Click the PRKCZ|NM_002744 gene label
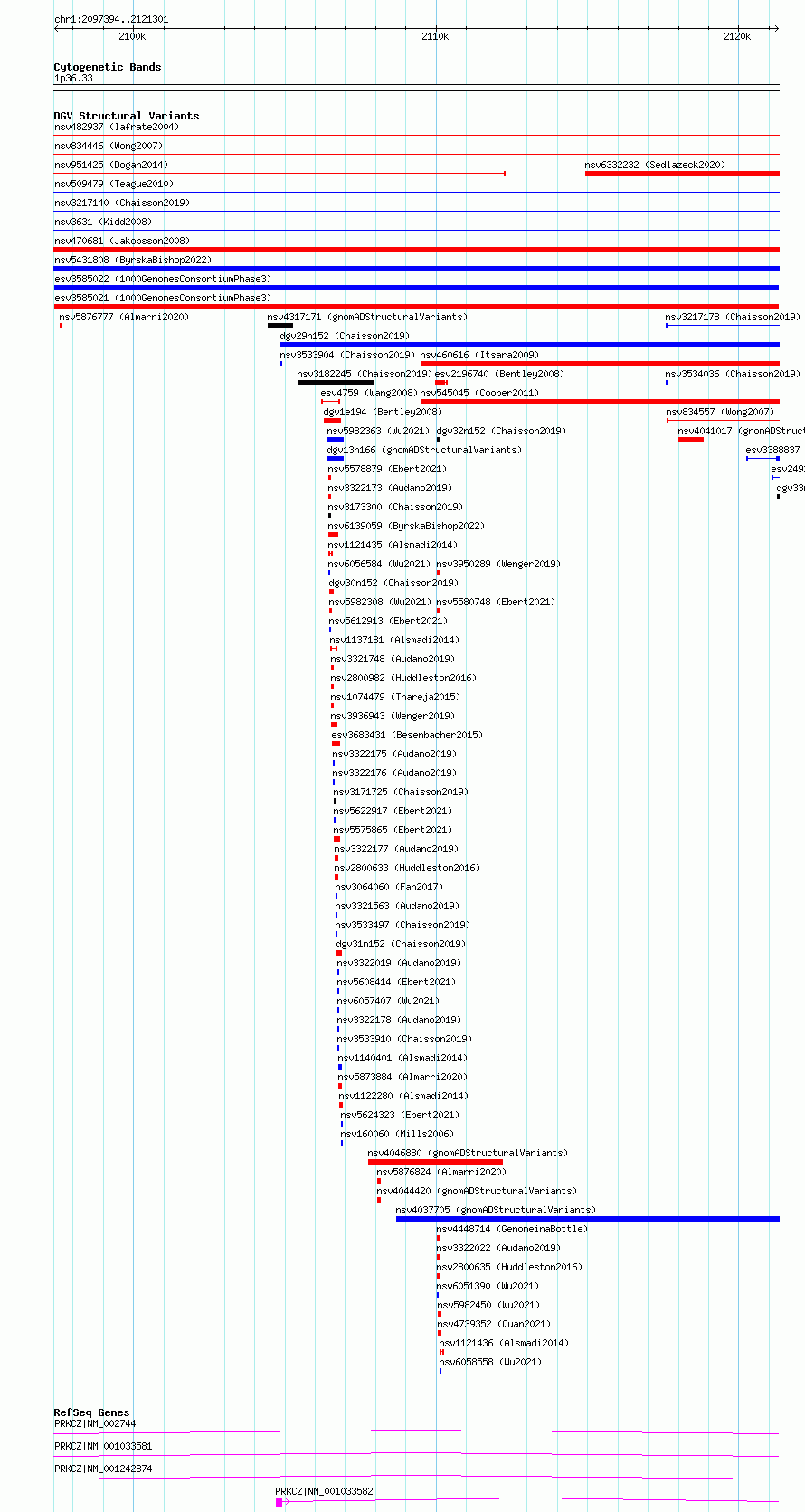The image size is (805, 1512). (95, 1423)
